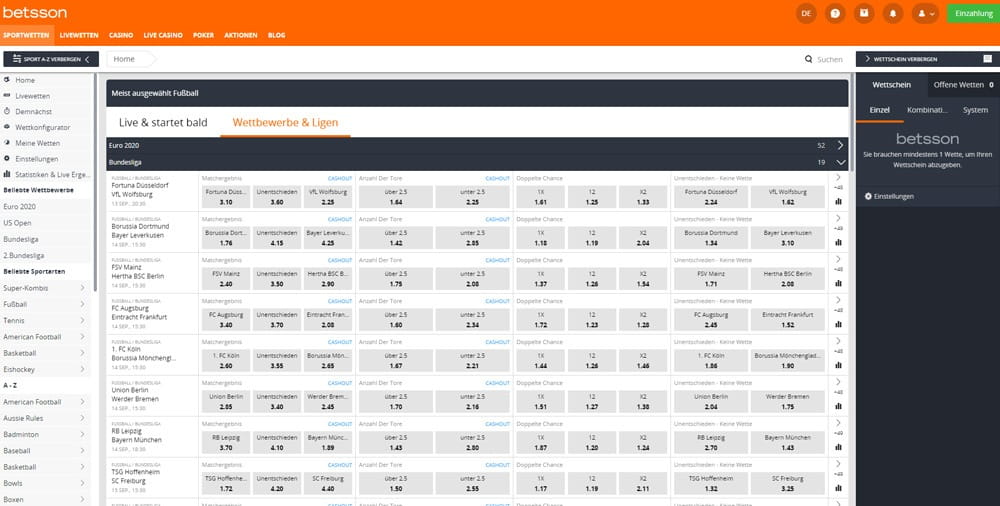This screenshot has height=506, width=1000.
Task: Open the help question mark icon
Action: [x=835, y=13]
